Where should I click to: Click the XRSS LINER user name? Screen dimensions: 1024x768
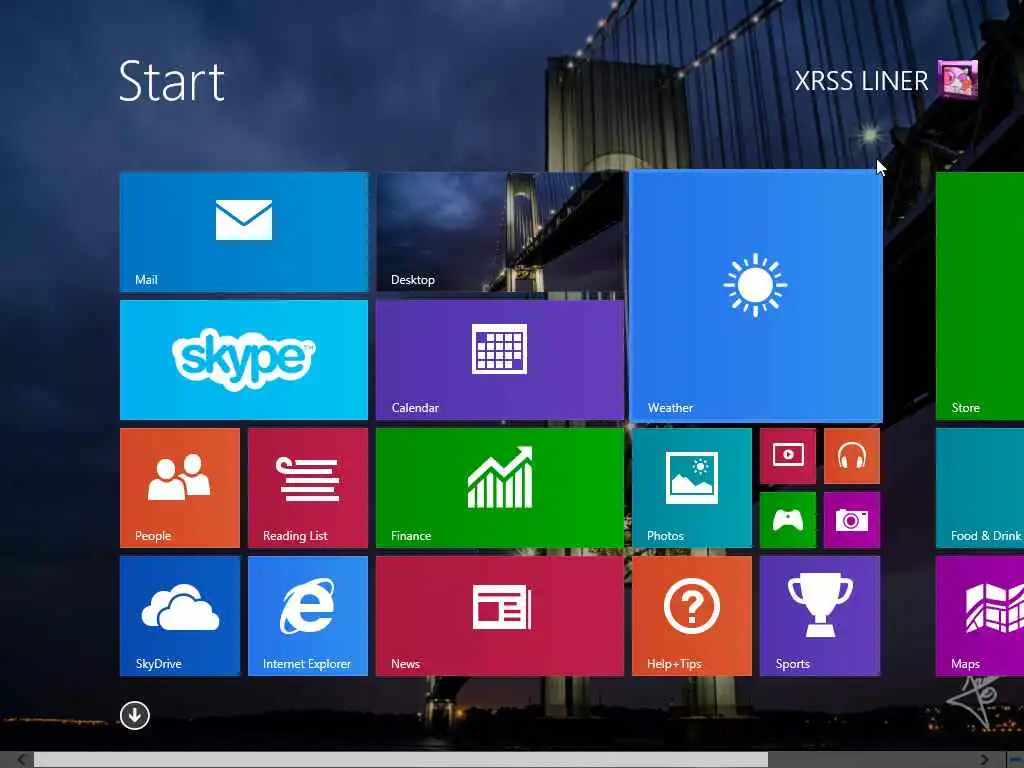click(861, 81)
